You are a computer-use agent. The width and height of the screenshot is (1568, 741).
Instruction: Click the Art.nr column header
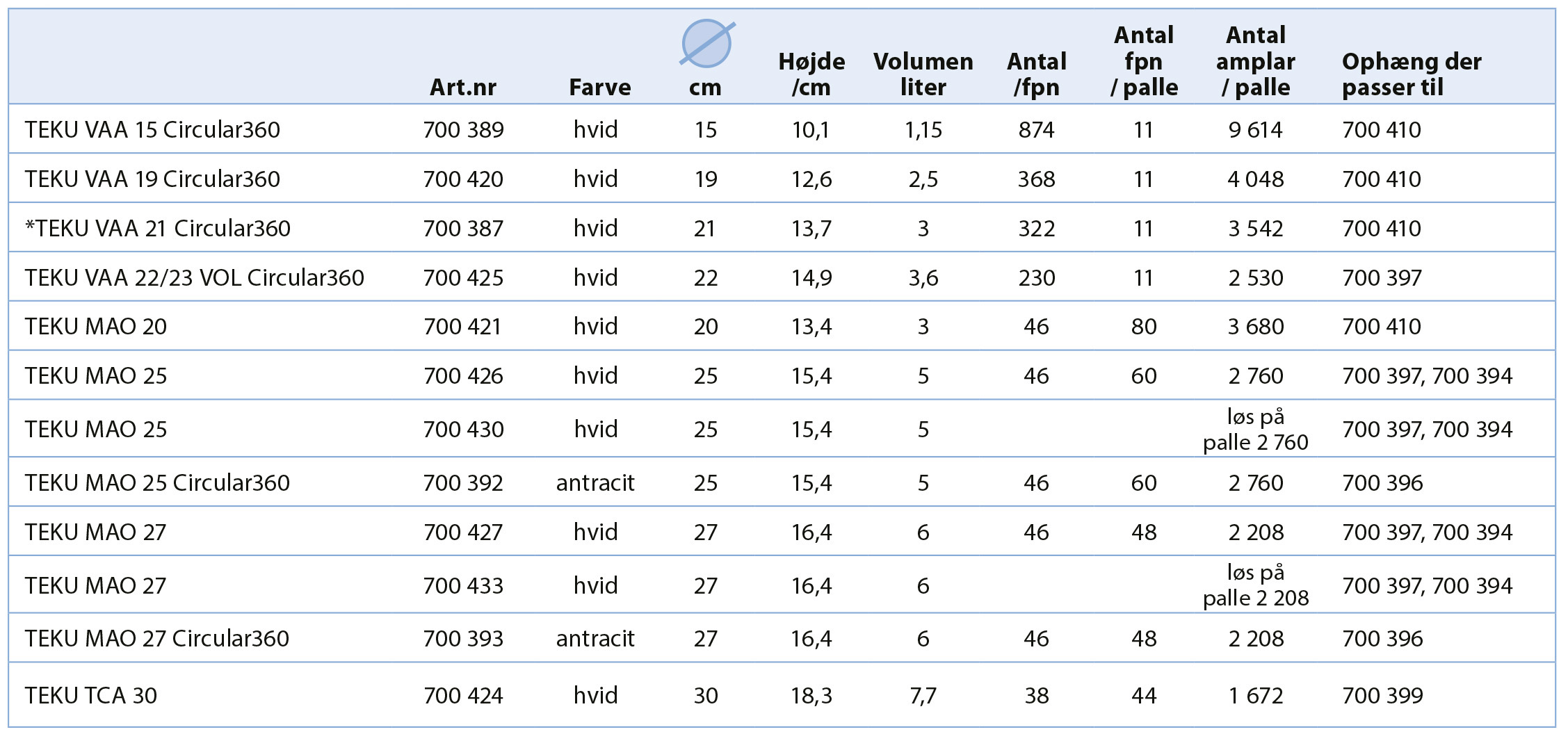click(462, 88)
